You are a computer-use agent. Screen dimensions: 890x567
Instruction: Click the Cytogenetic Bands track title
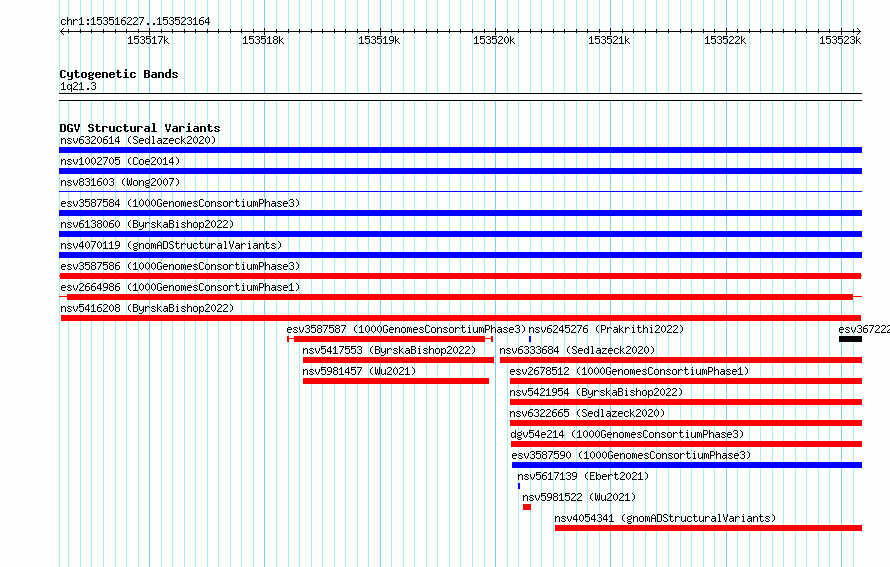pos(119,74)
